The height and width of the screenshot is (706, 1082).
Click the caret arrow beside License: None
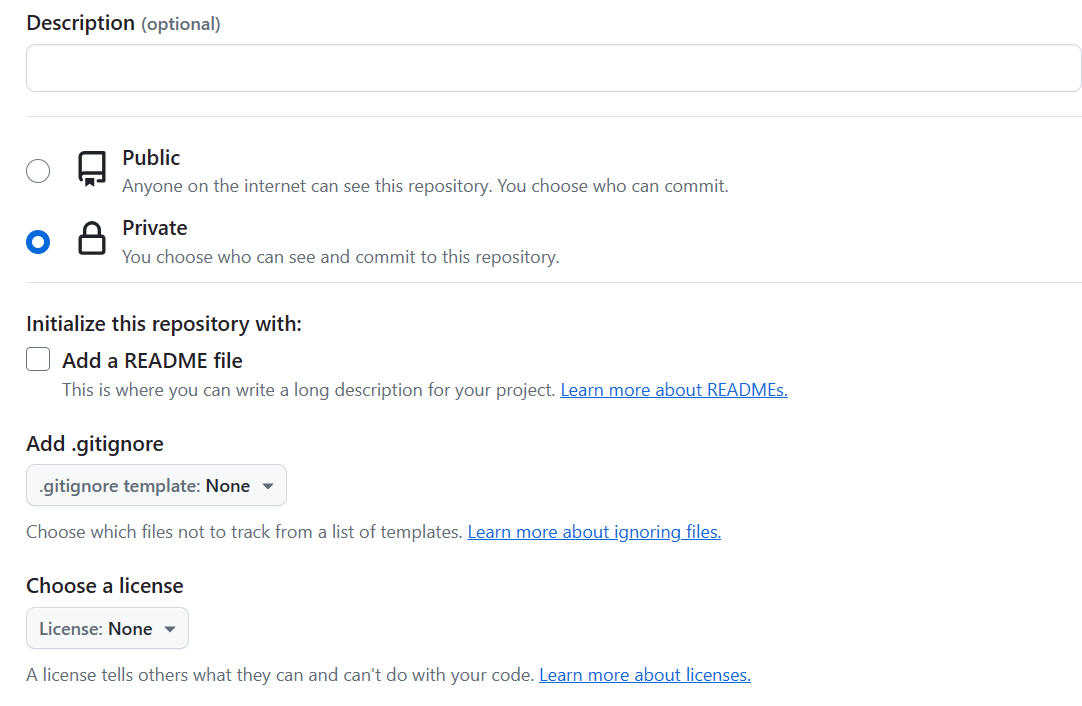click(x=170, y=629)
